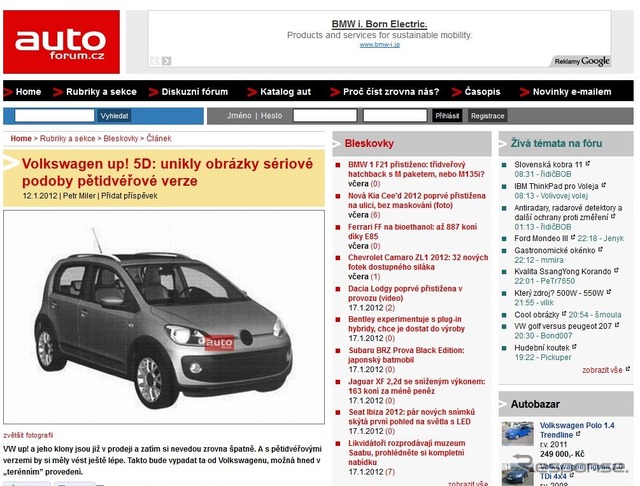
Task: Click the Živá témata na fóru heading
Action: pyautogui.click(x=556, y=143)
